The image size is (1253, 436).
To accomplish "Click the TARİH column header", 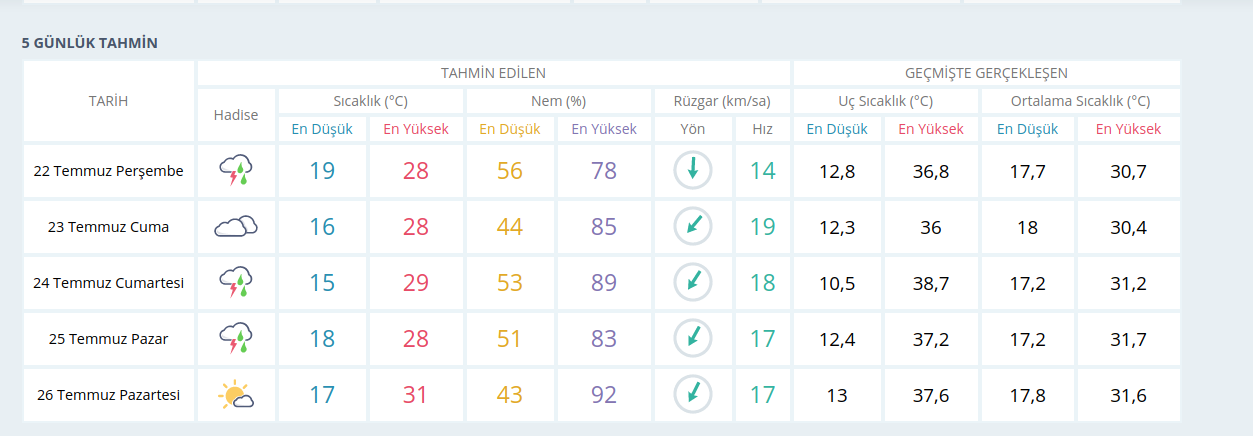I will tap(109, 101).
